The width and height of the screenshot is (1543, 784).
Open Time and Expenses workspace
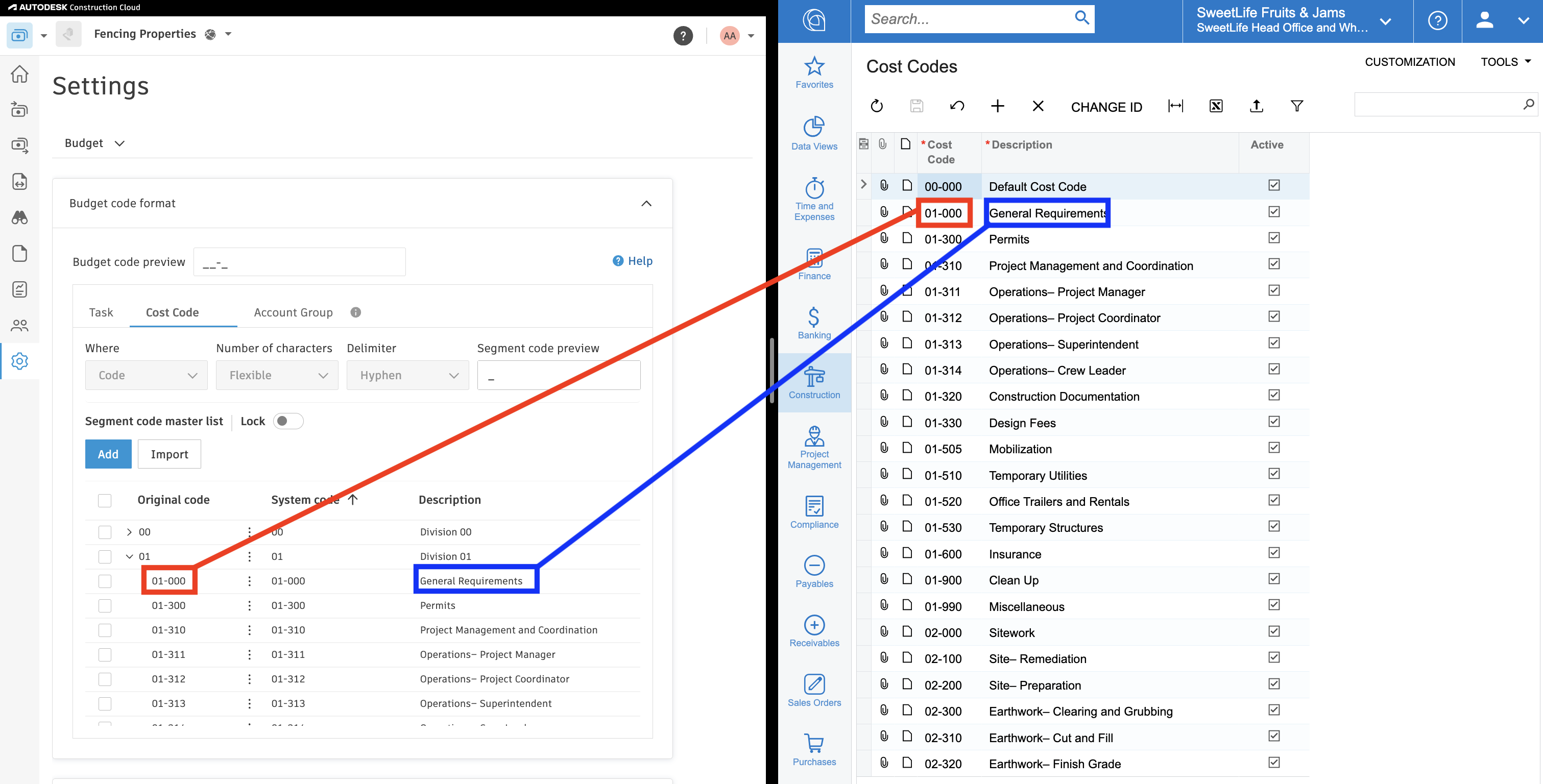pyautogui.click(x=814, y=200)
